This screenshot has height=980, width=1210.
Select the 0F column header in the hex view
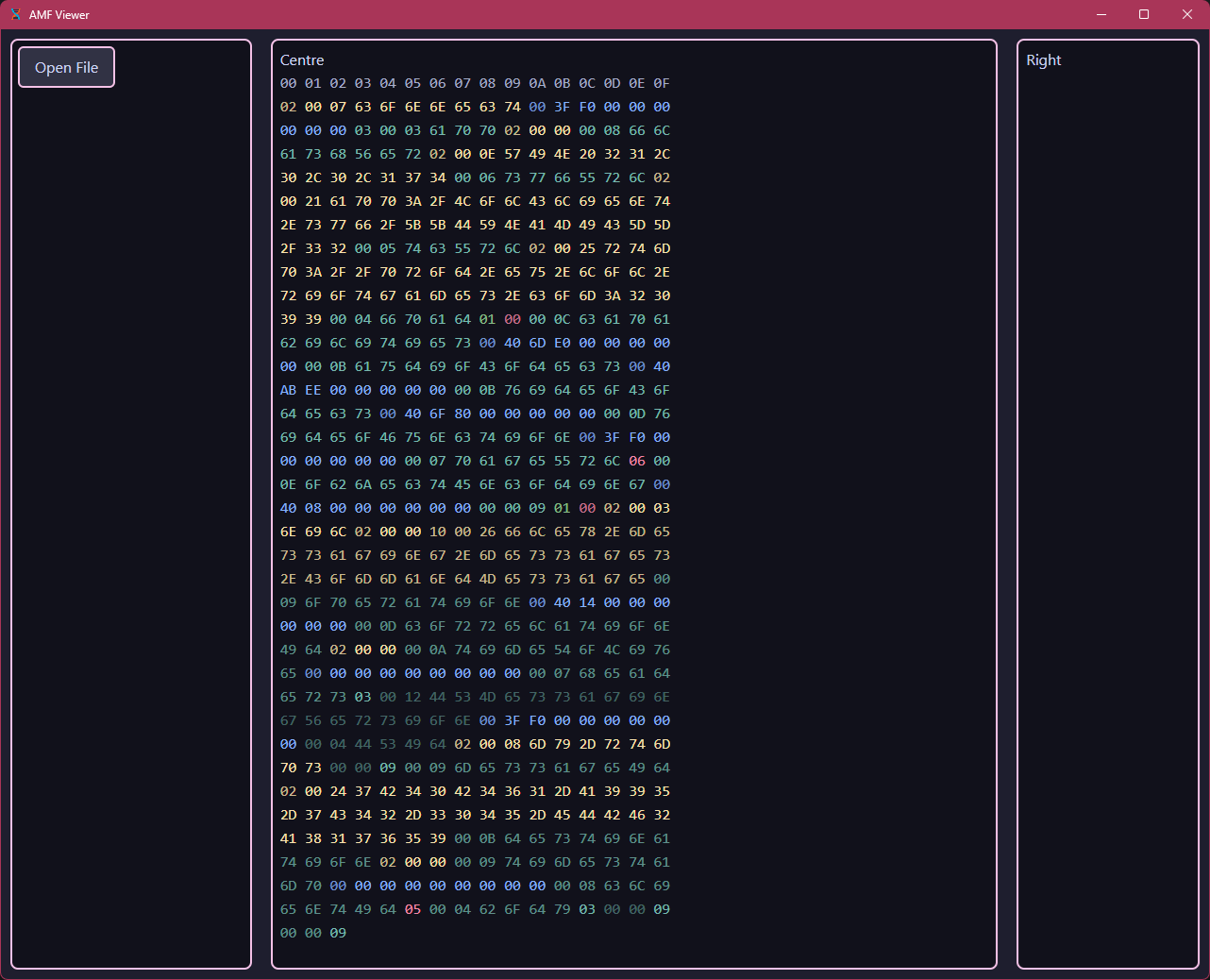tap(662, 83)
